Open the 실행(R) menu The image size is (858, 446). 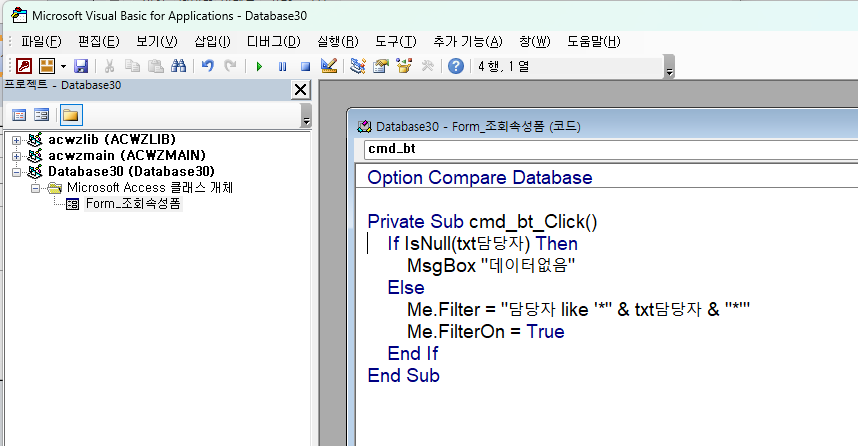tap(338, 42)
